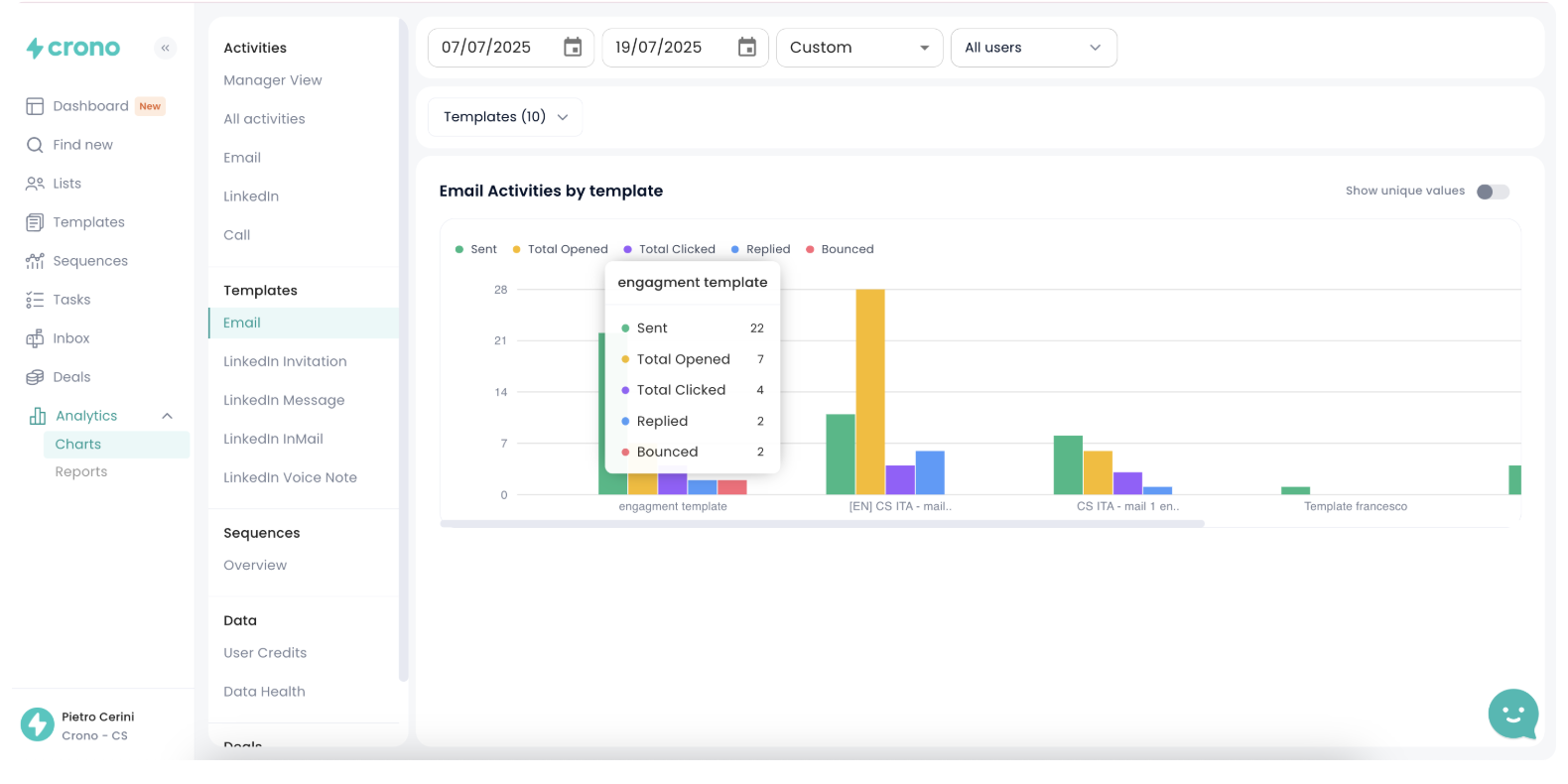The image size is (1568, 784).
Task: Enable the Show unique values toggle
Action: 1492,192
